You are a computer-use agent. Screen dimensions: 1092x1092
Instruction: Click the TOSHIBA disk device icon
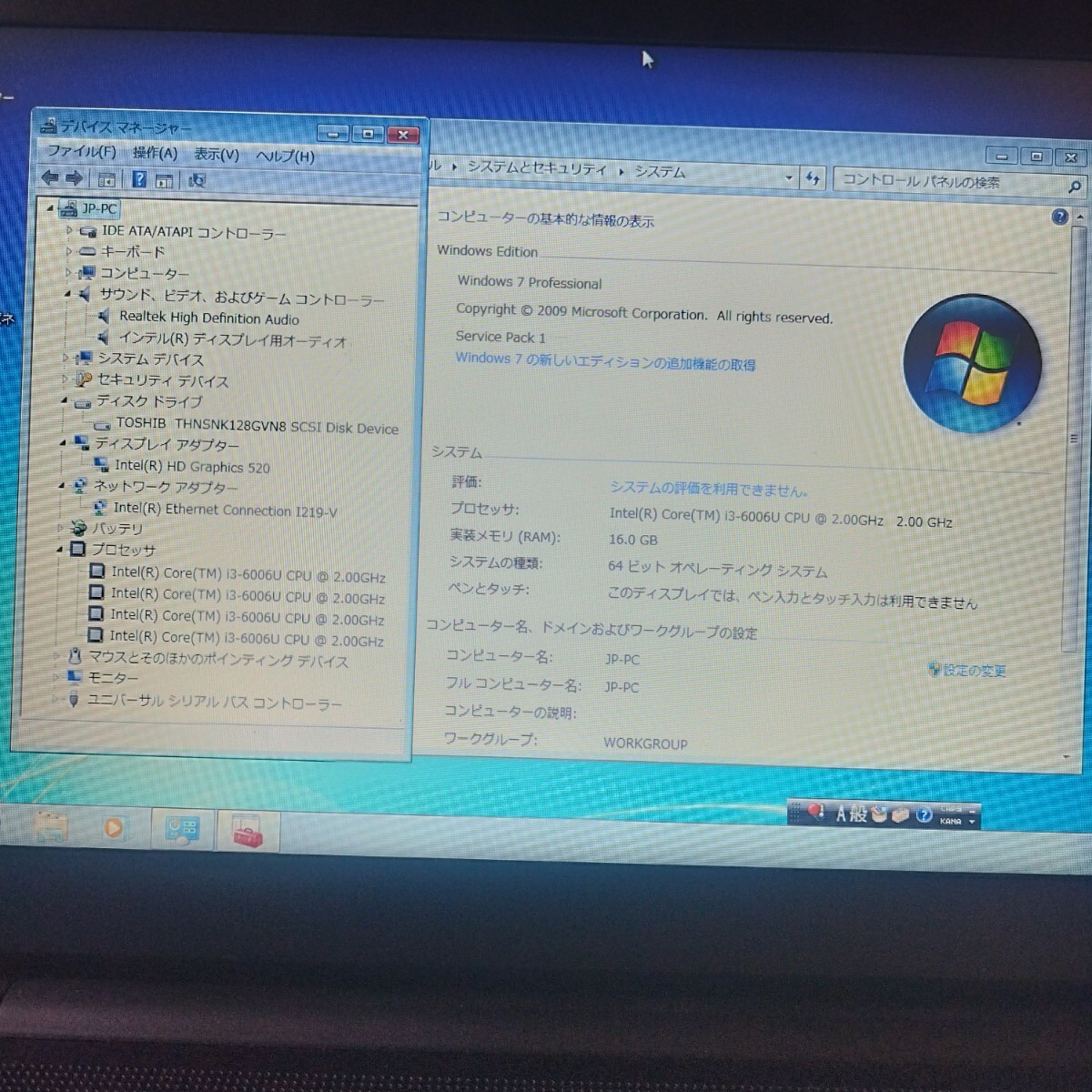pos(103,424)
